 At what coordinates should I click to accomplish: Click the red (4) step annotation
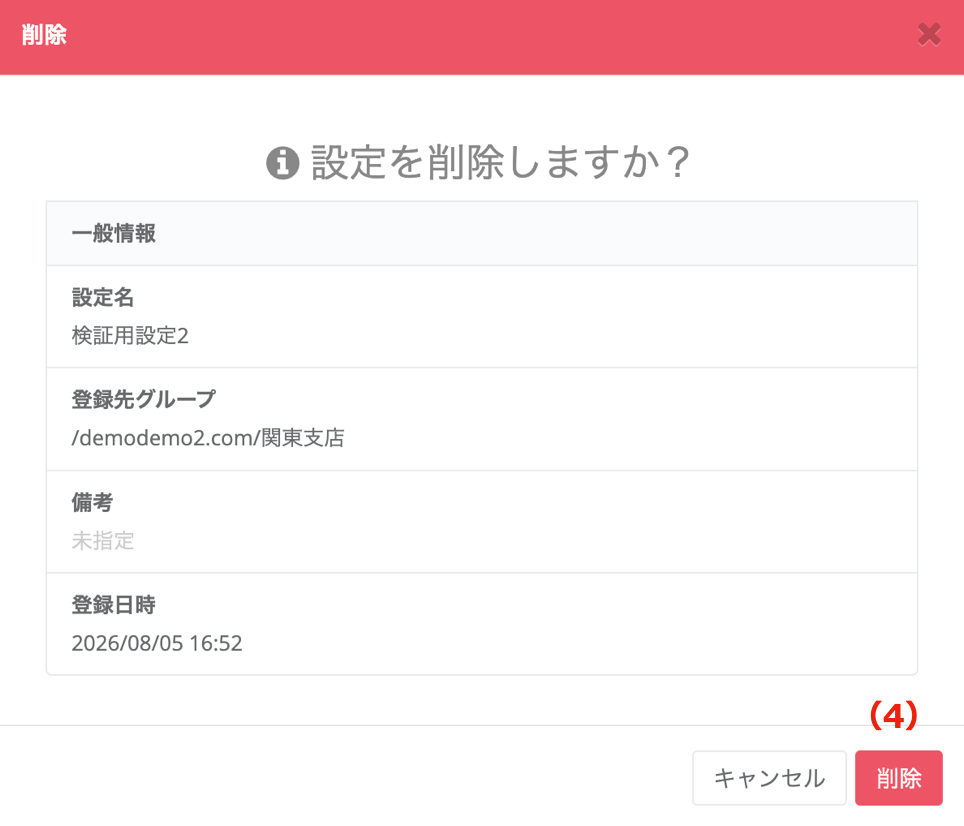click(x=893, y=716)
